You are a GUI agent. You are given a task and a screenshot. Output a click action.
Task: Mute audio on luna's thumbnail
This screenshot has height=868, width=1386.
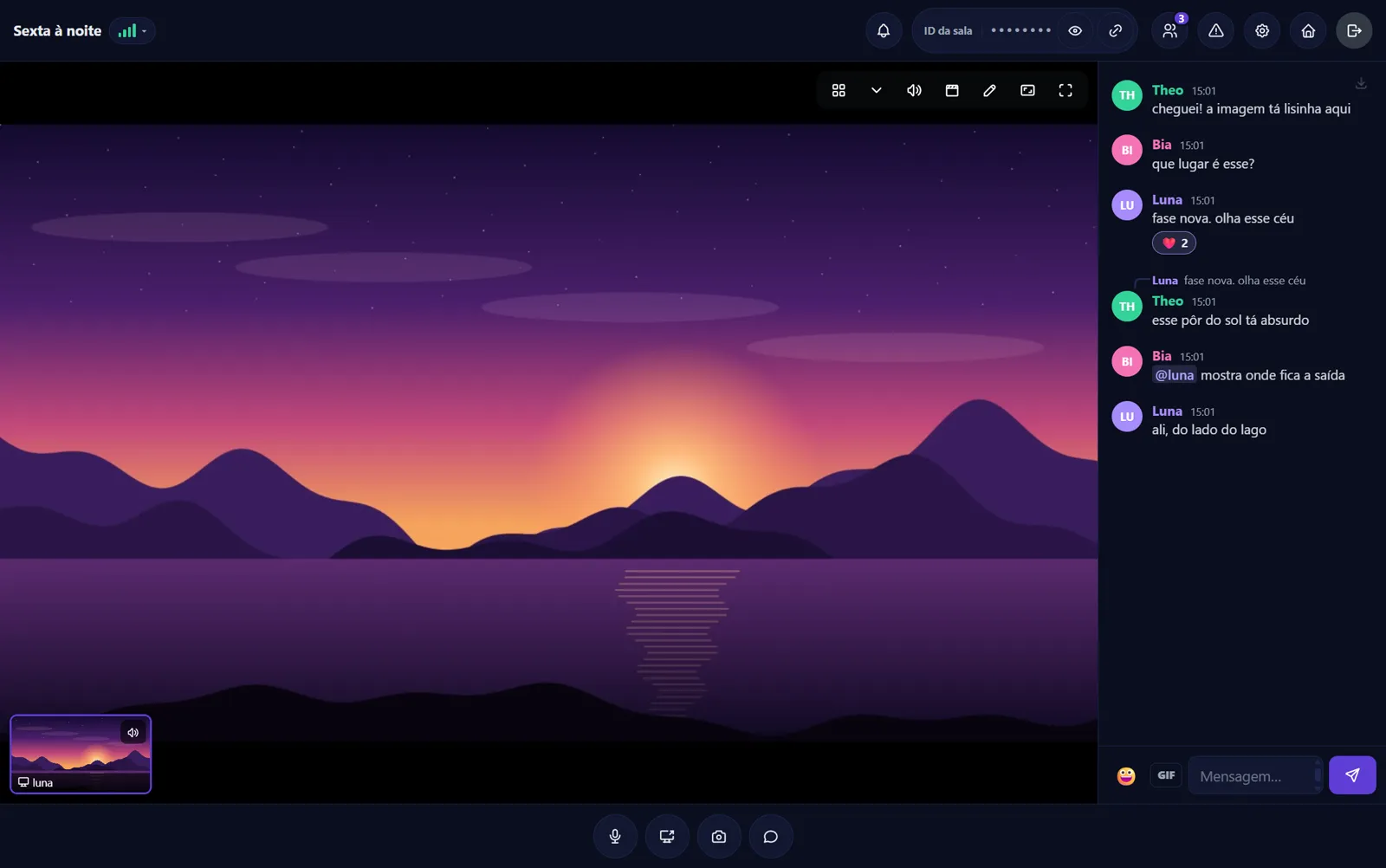133,733
